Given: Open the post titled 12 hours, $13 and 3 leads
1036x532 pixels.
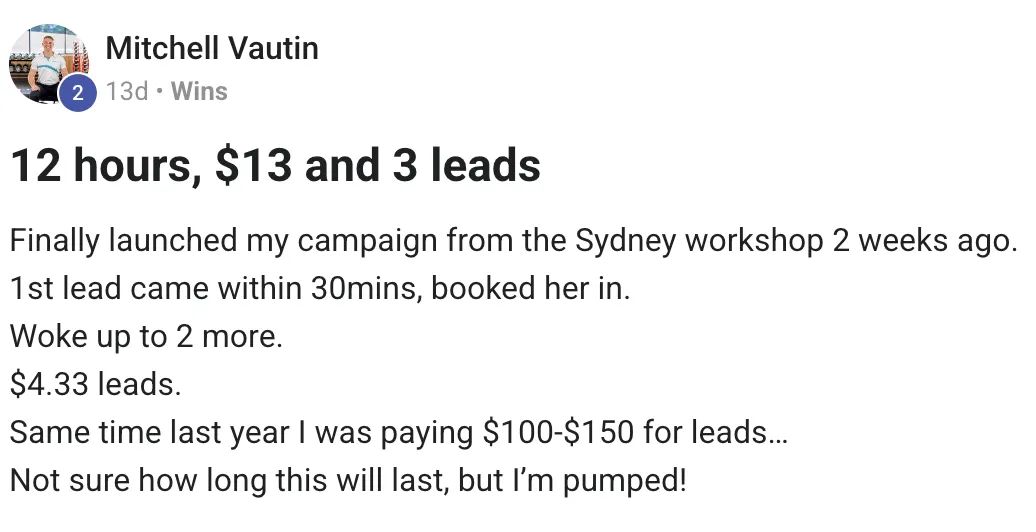Looking at the screenshot, I should pos(276,165).
